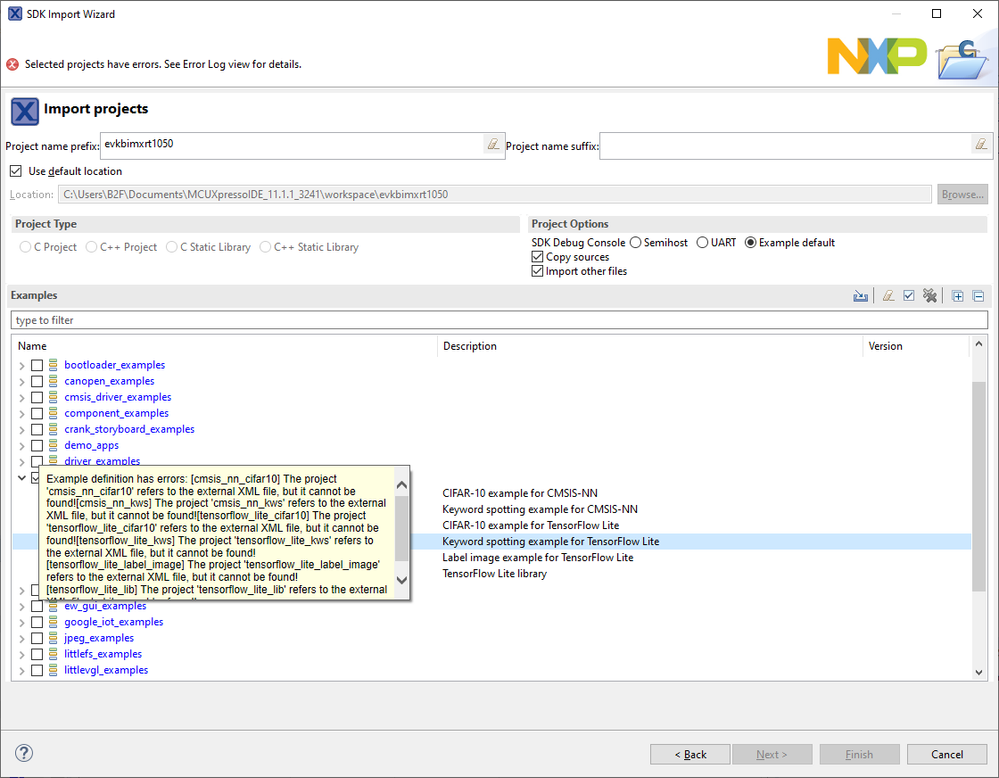Viewport: 999px width, 778px height.
Task: Click the canopen_examples group icon
Action: [53, 381]
